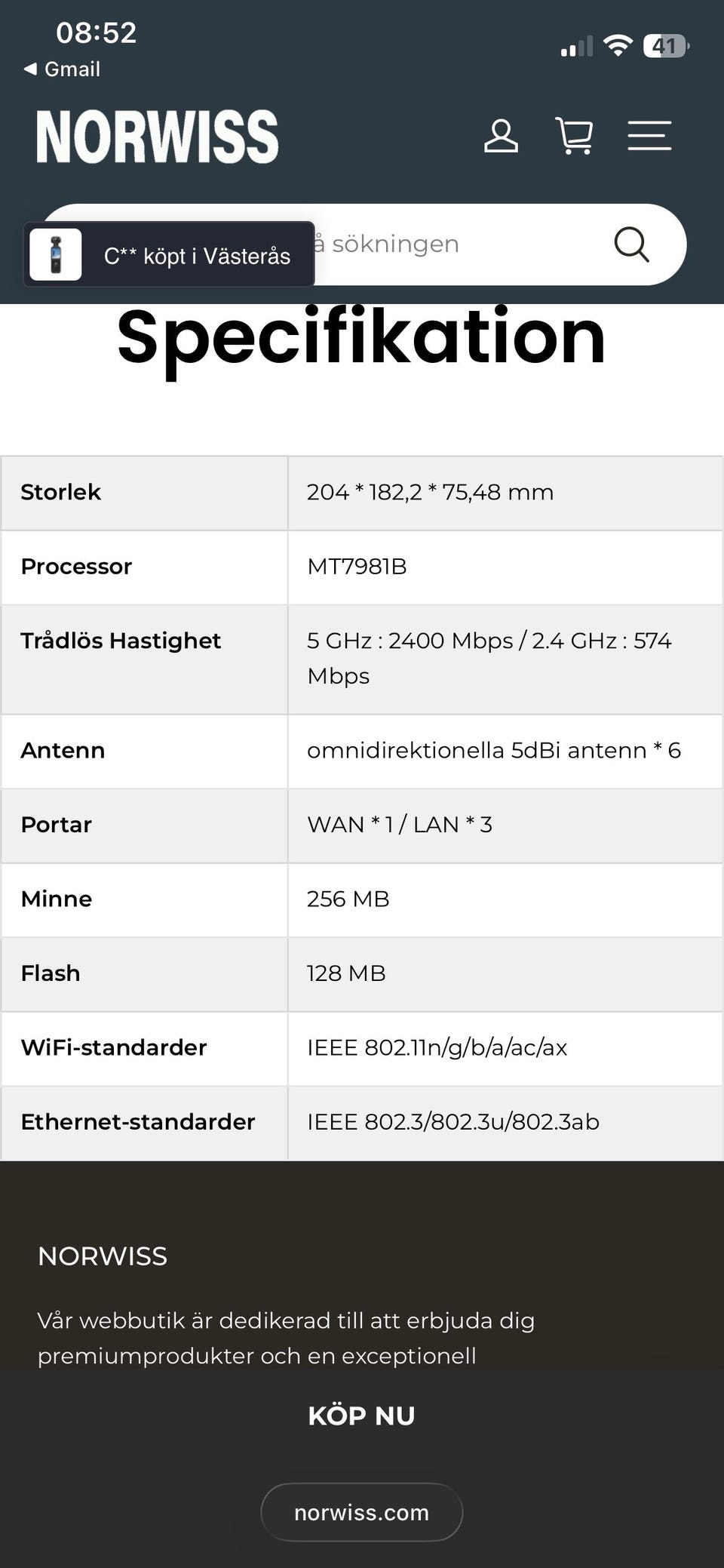Tap the Wi-Fi status icon
The width and height of the screenshot is (724, 1568).
click(x=618, y=46)
